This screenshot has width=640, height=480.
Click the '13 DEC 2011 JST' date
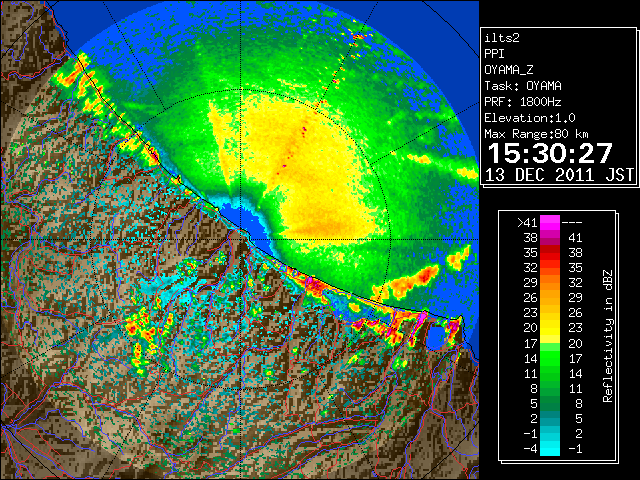coord(559,175)
